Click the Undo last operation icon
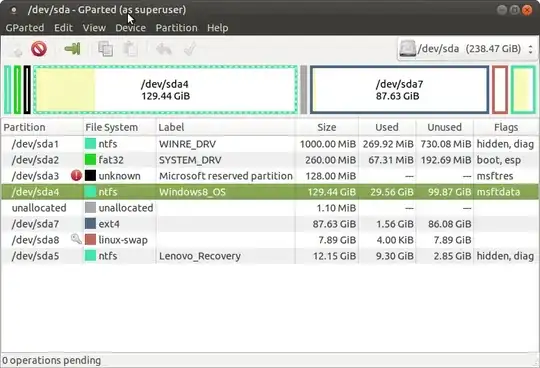 (x=164, y=49)
